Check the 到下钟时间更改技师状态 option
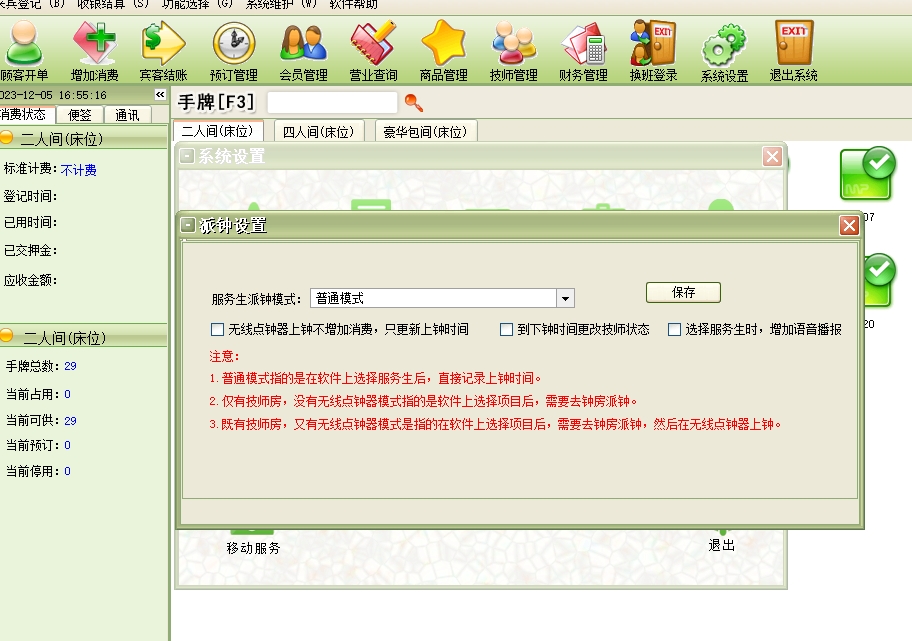The height and width of the screenshot is (641, 912). [x=507, y=329]
